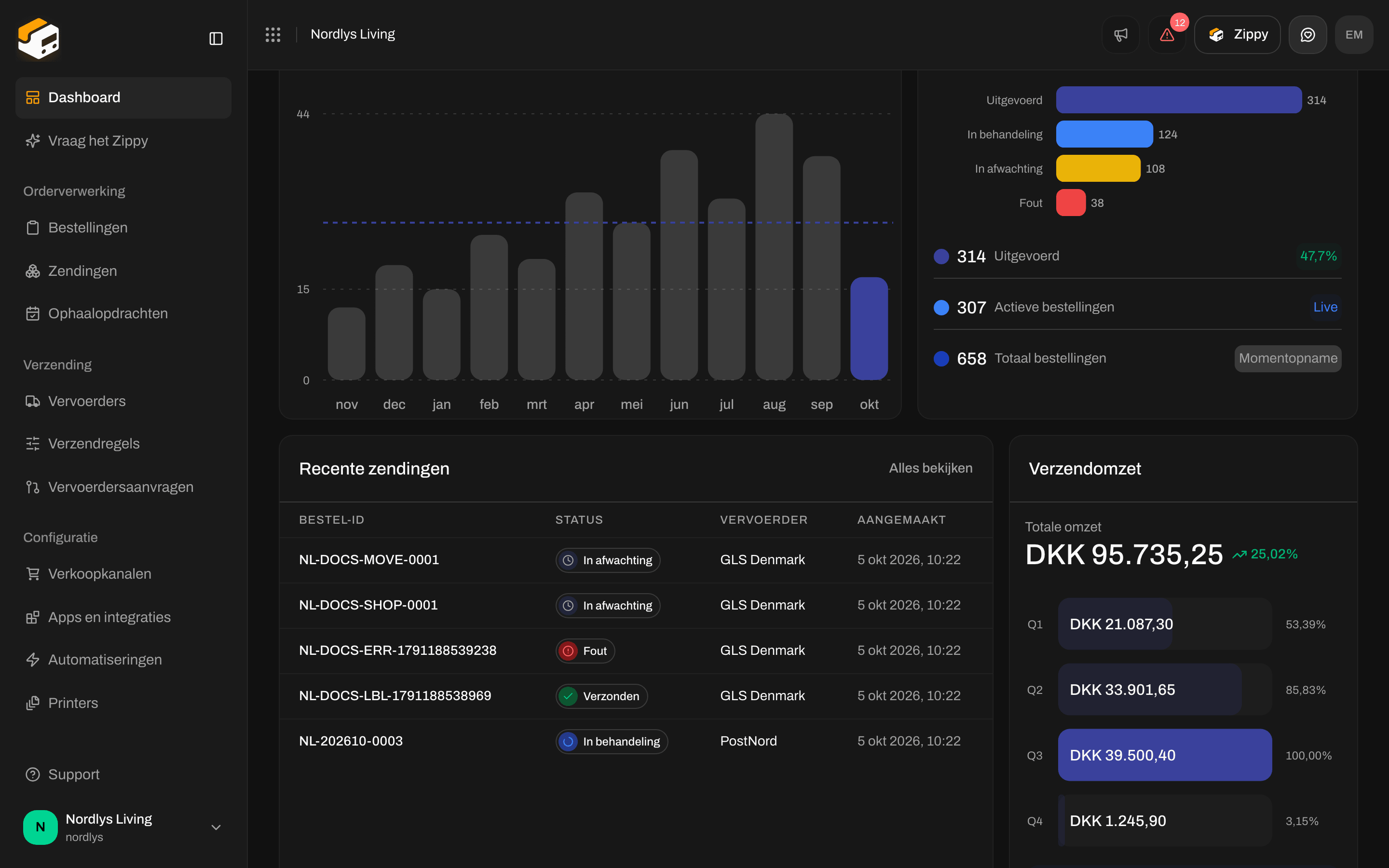Open the apps grid icon in header
The height and width of the screenshot is (868, 1389).
tap(272, 34)
